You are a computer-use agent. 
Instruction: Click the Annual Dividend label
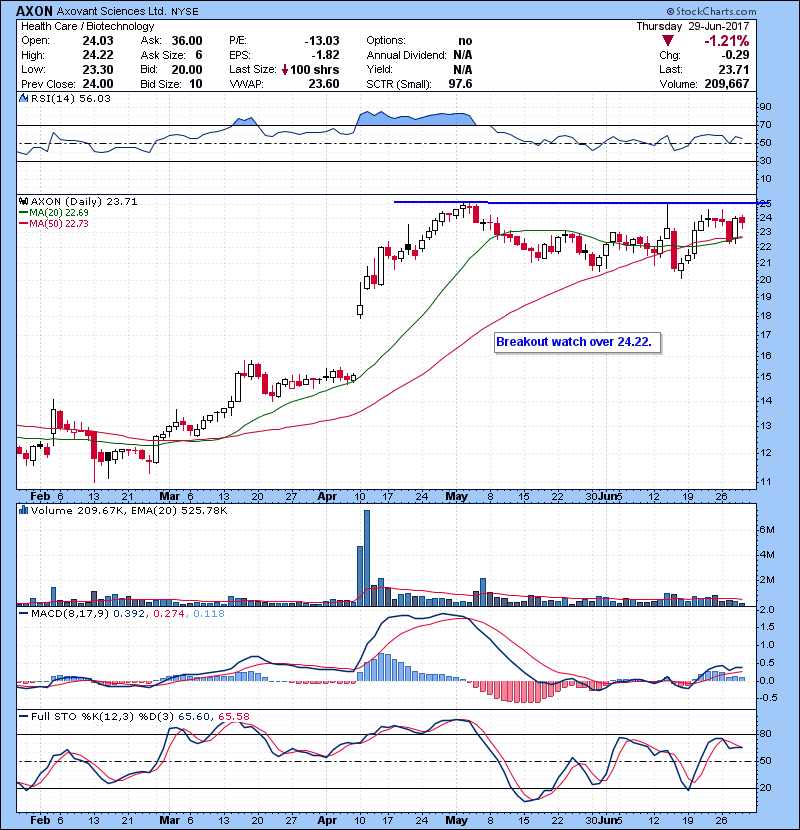[407, 55]
